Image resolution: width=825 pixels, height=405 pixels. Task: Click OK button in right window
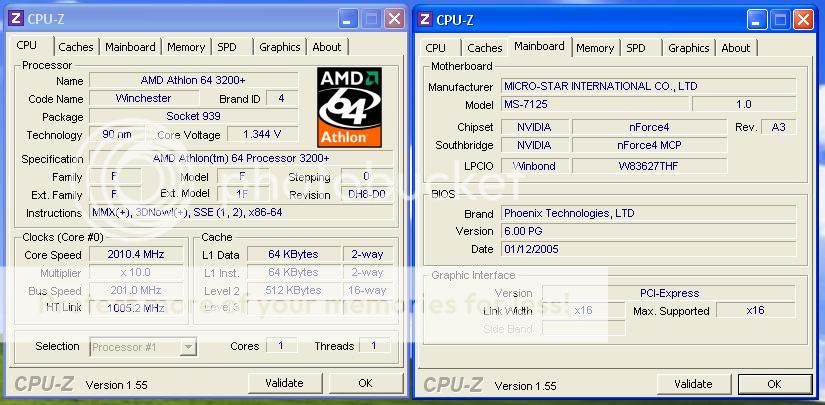(774, 384)
